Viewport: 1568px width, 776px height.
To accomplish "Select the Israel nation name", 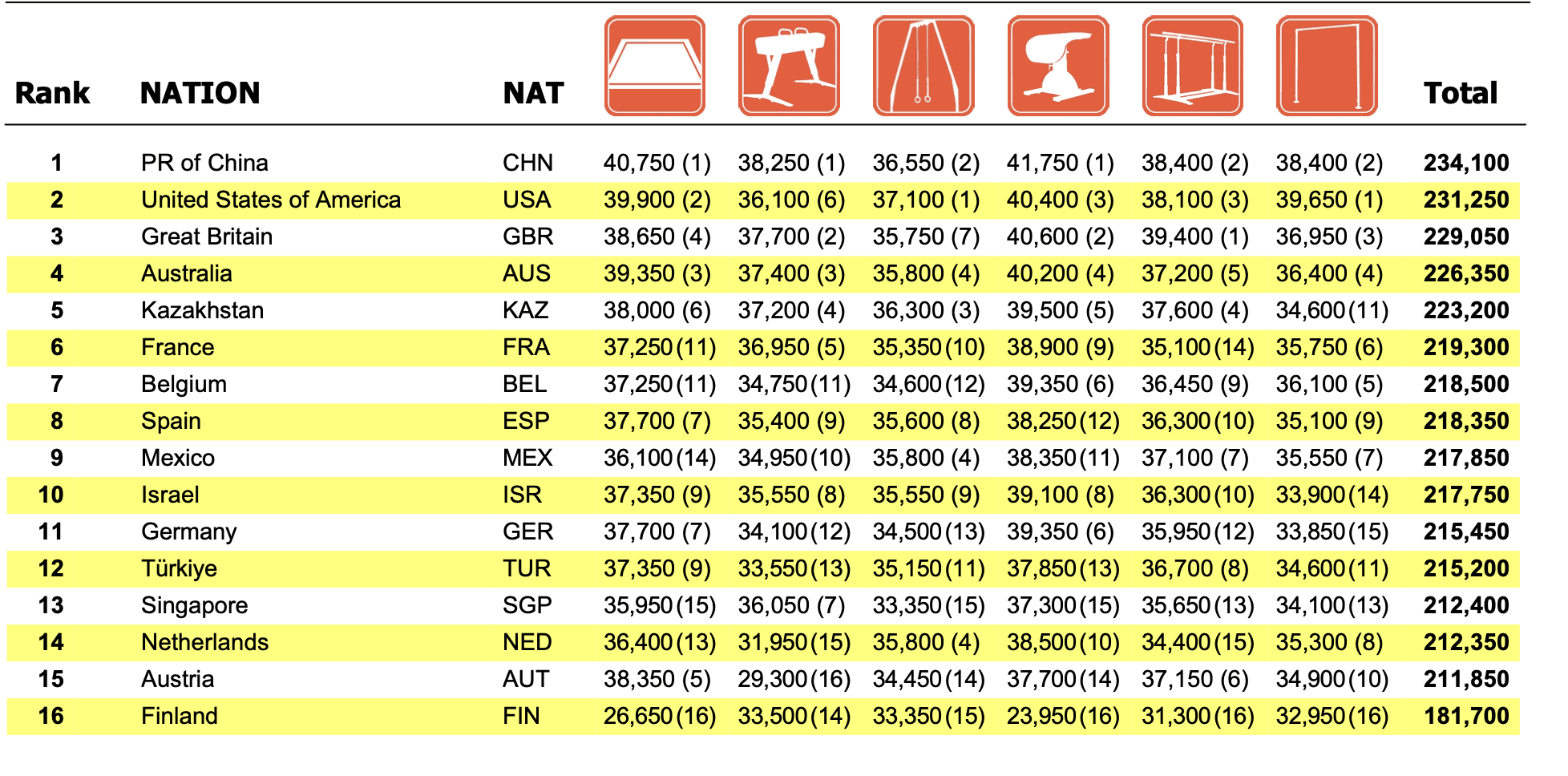I will tap(170, 495).
